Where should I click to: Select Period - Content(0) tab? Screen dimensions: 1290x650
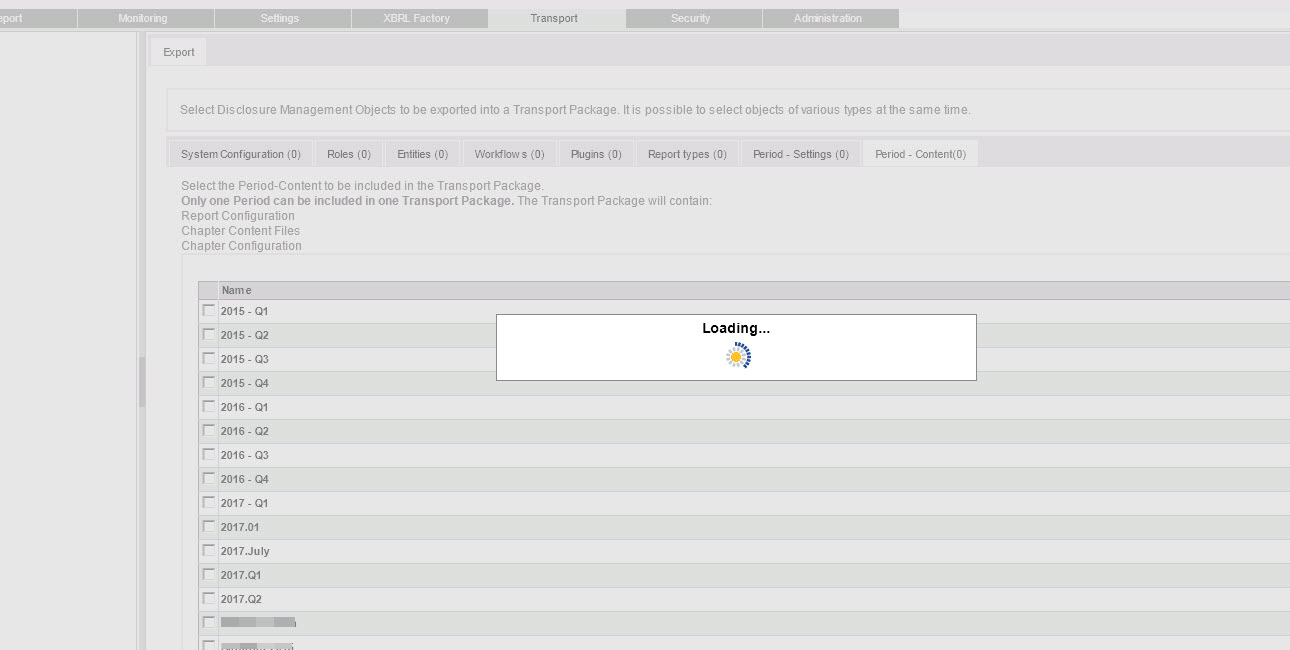pyautogui.click(x=920, y=154)
